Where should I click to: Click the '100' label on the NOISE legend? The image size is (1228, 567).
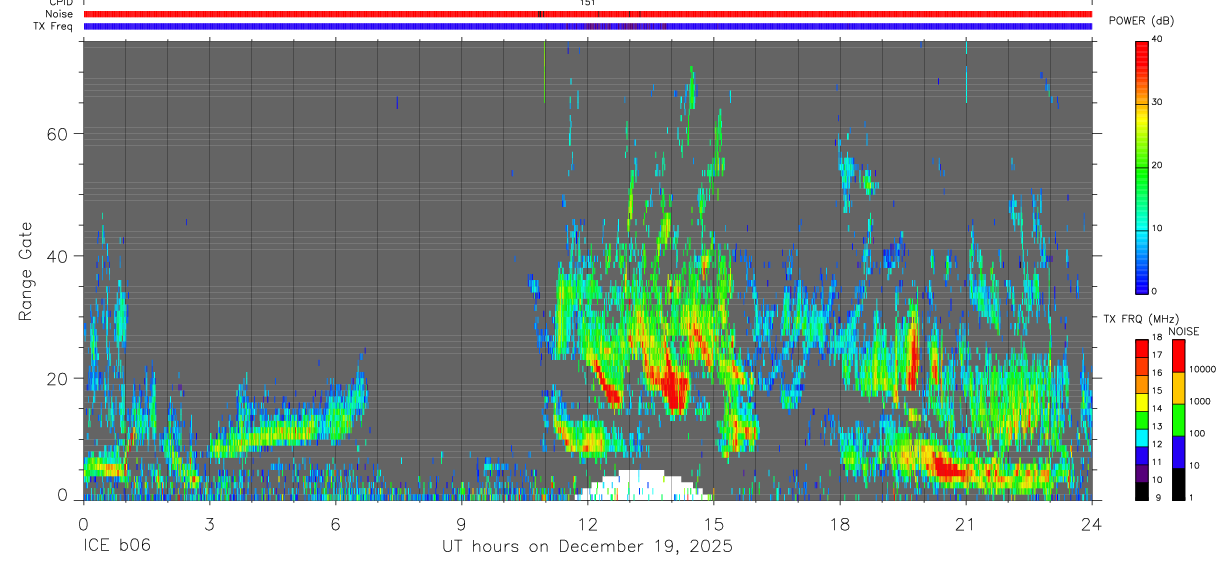coord(1196,433)
